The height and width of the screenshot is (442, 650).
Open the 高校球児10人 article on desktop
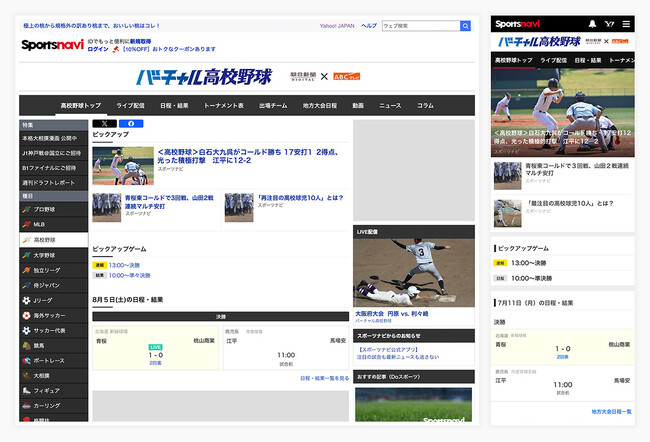coord(301,198)
